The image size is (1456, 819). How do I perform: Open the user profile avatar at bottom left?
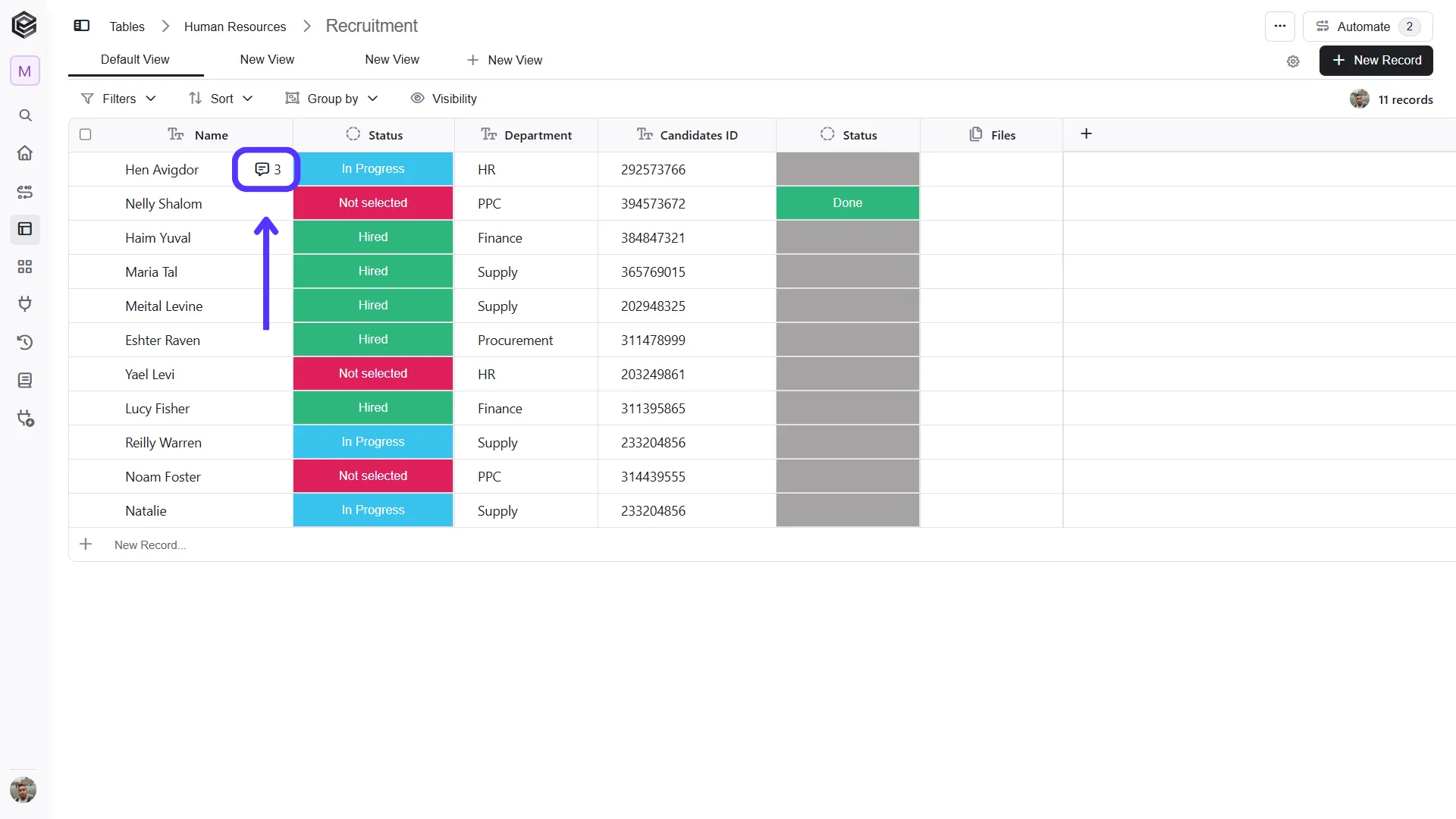pos(24,790)
